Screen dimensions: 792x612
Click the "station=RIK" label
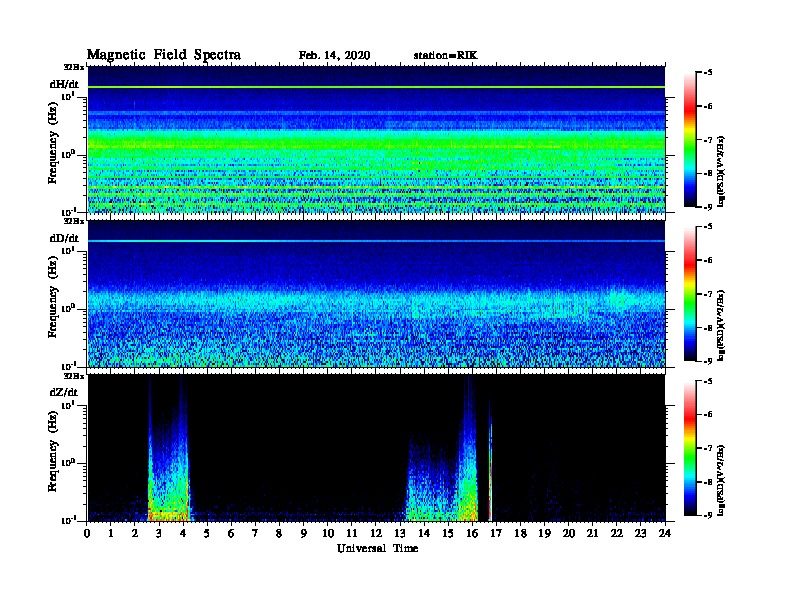click(445, 55)
